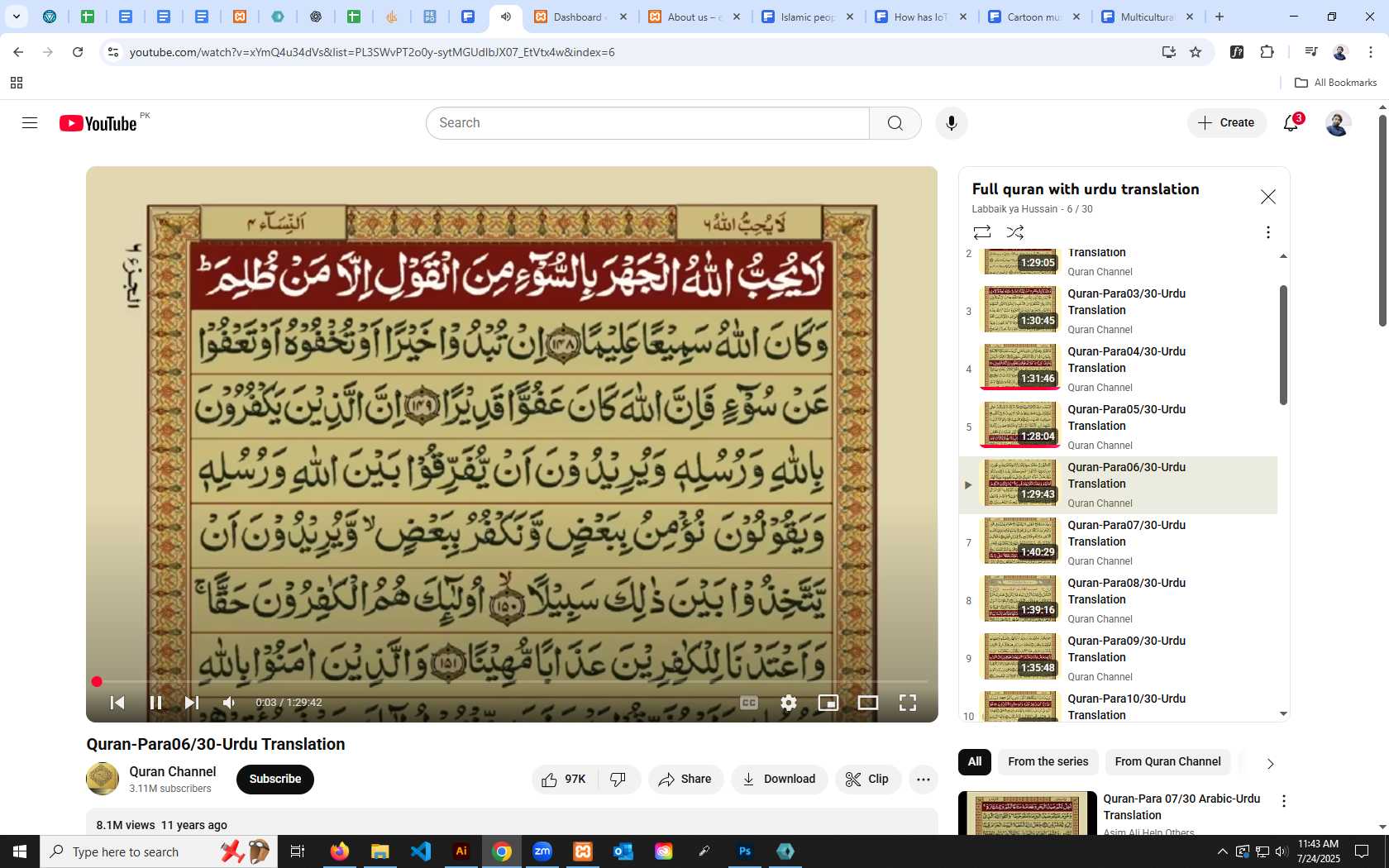Toggle theater mode
This screenshot has height=868, width=1389.
click(x=868, y=703)
